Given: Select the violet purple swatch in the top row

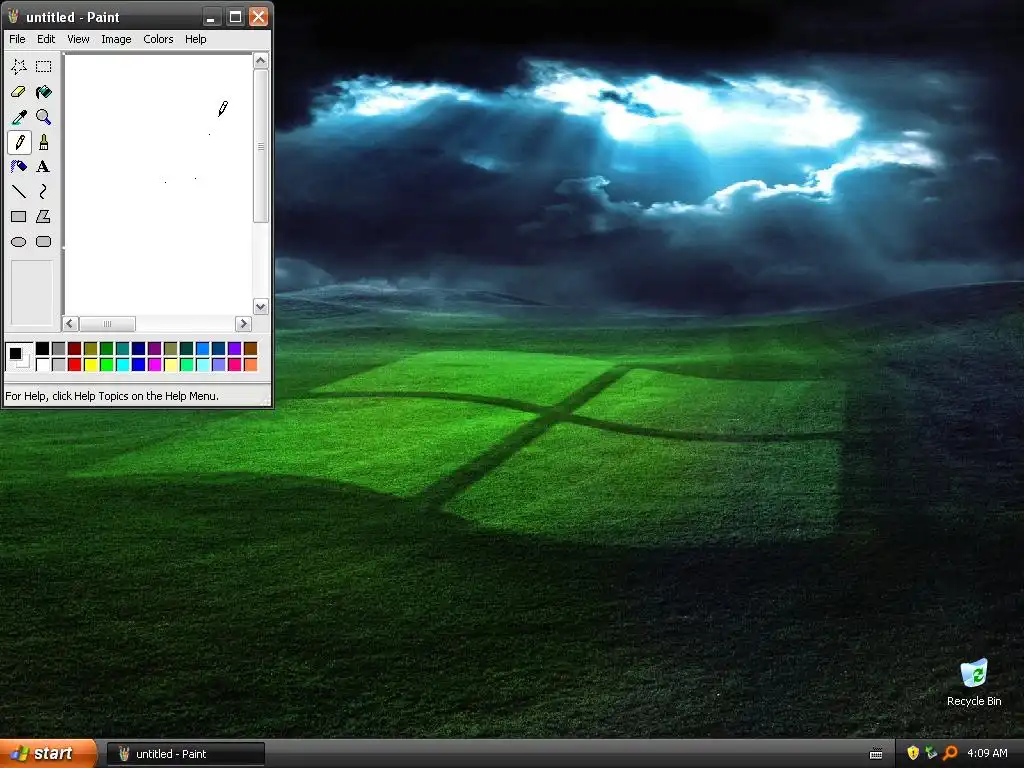Looking at the screenshot, I should pyautogui.click(x=234, y=349).
